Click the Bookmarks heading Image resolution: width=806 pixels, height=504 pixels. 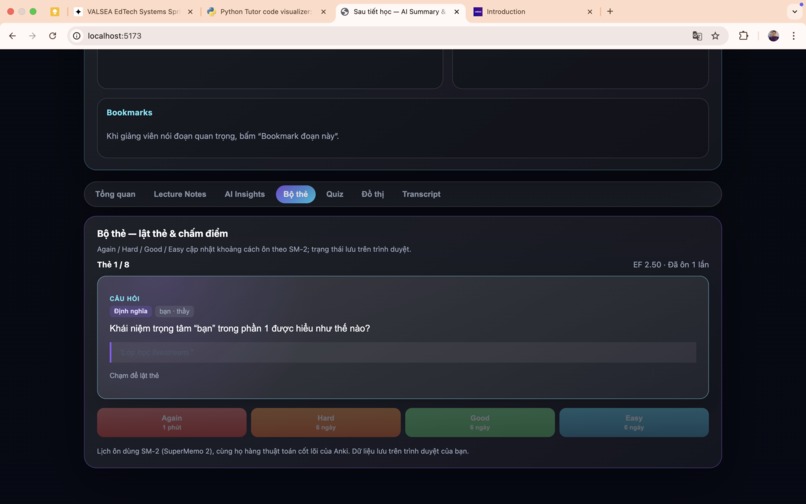click(x=130, y=112)
